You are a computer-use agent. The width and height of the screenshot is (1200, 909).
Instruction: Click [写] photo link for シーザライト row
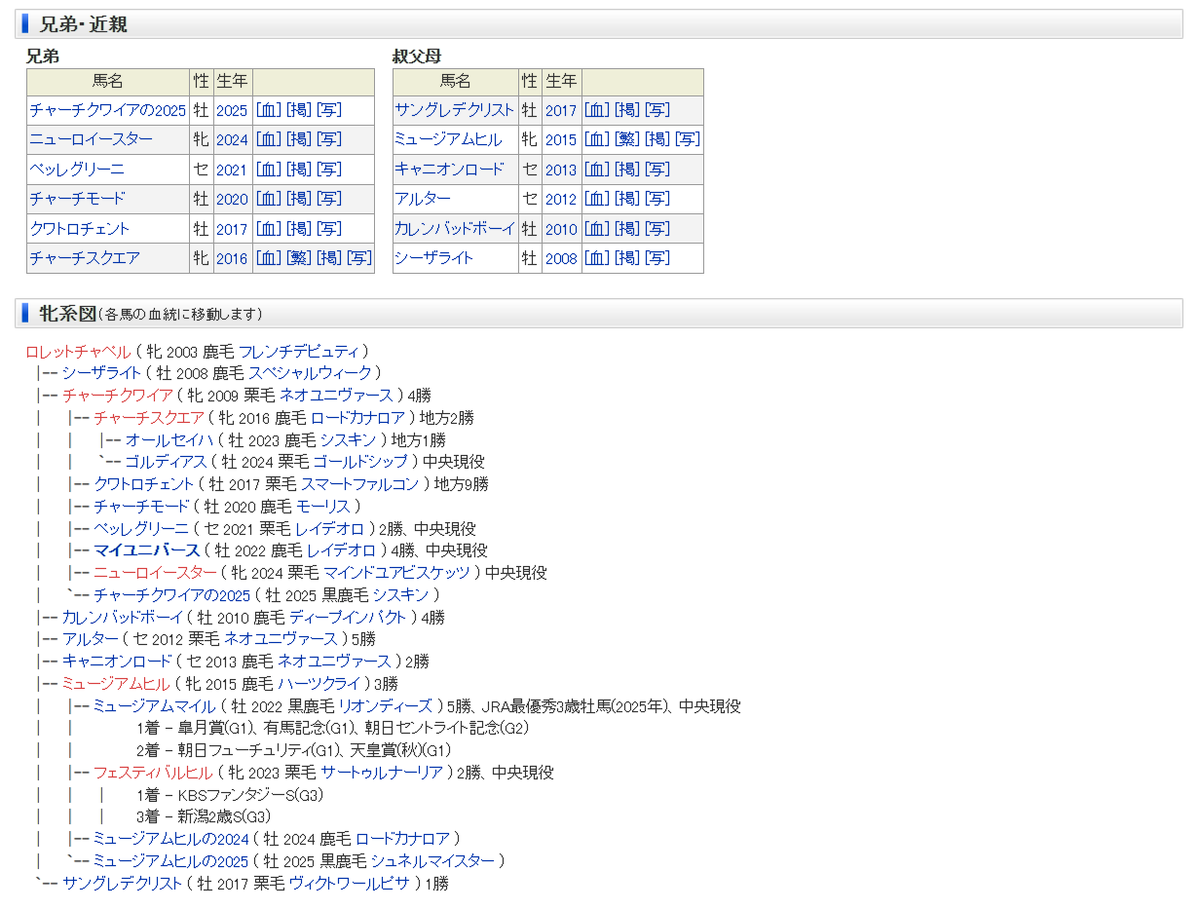tap(657, 258)
